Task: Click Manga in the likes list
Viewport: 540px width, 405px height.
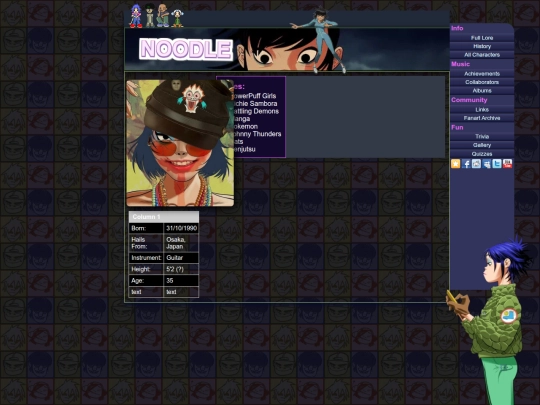Action: [x=242, y=119]
